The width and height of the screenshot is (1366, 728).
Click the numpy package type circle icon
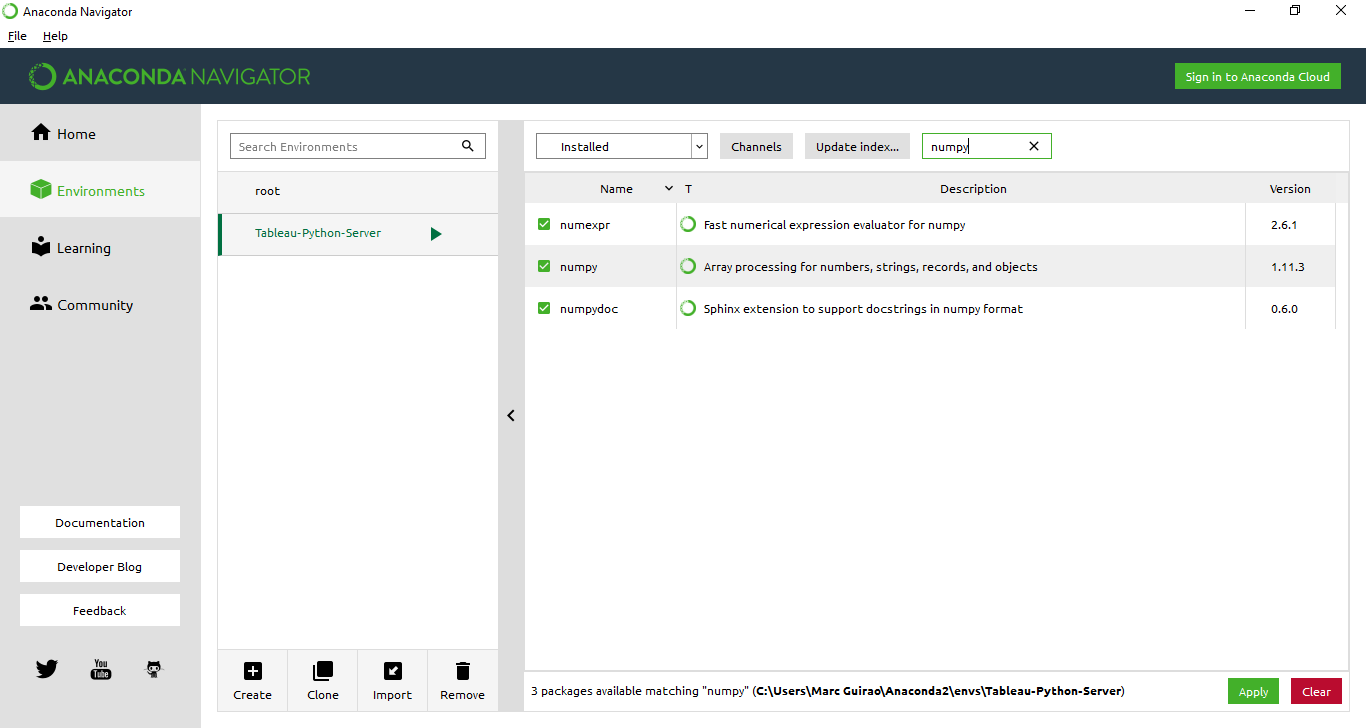click(688, 266)
